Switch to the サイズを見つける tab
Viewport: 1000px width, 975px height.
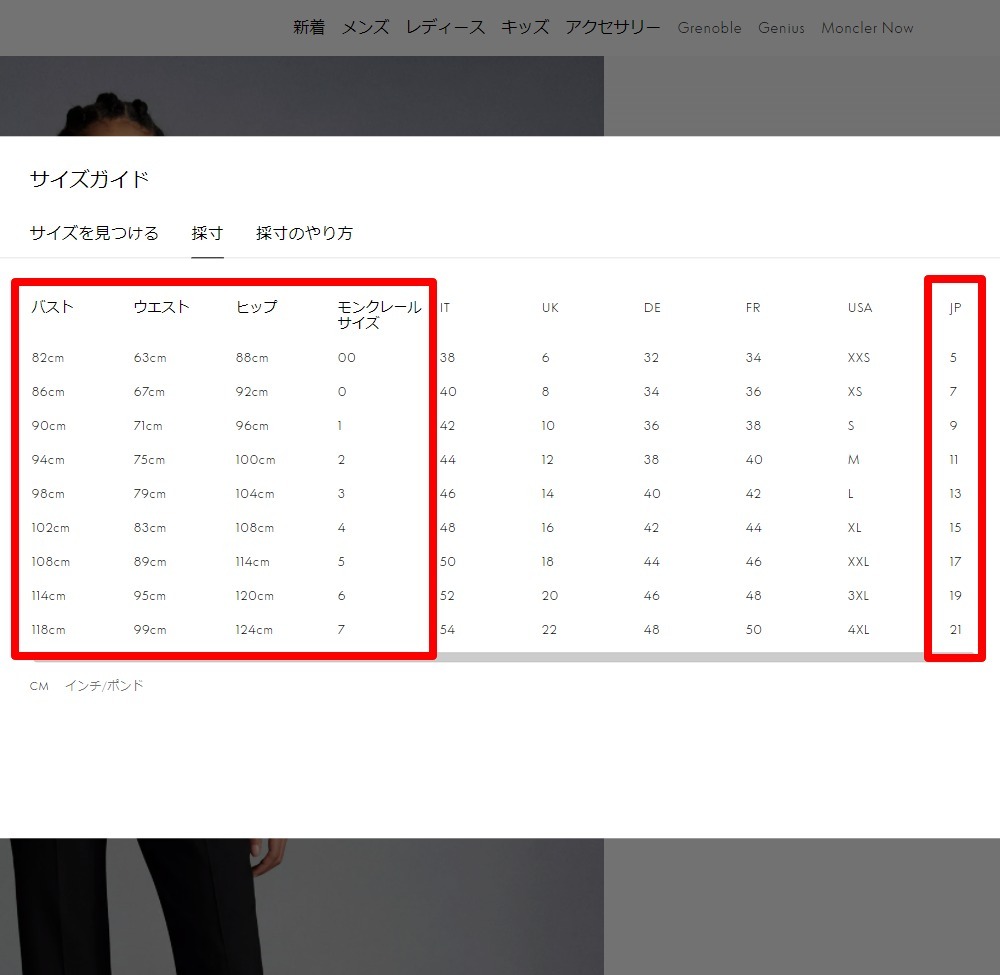click(x=94, y=233)
